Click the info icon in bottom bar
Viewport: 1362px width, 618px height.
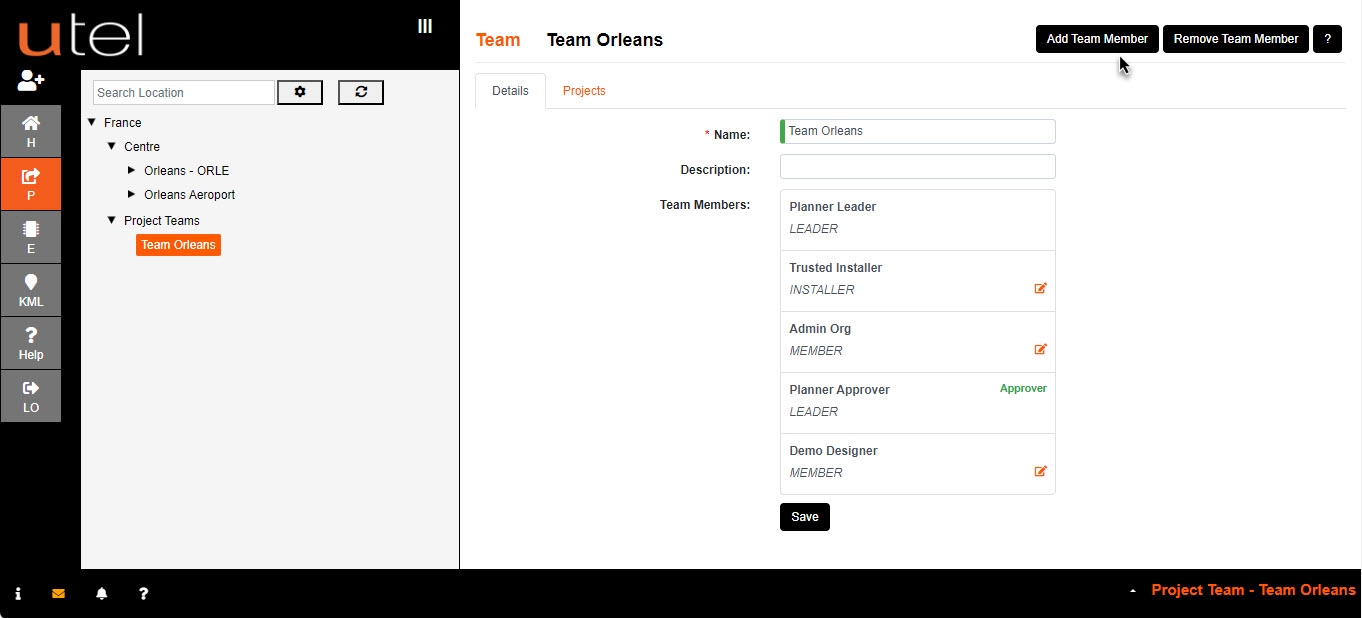click(18, 593)
